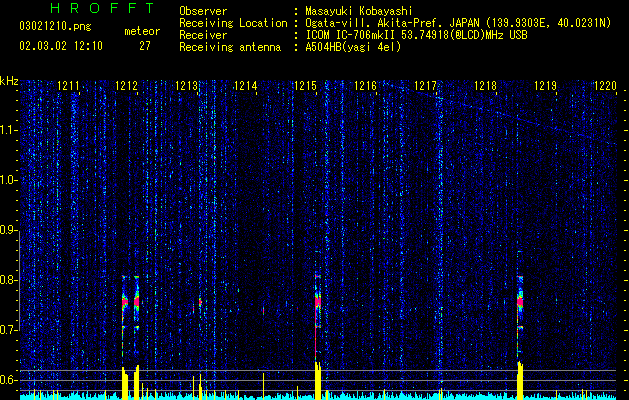629x400 pixels.
Task: Click the date stamp 02.03.02 12:10
Action: [61, 46]
